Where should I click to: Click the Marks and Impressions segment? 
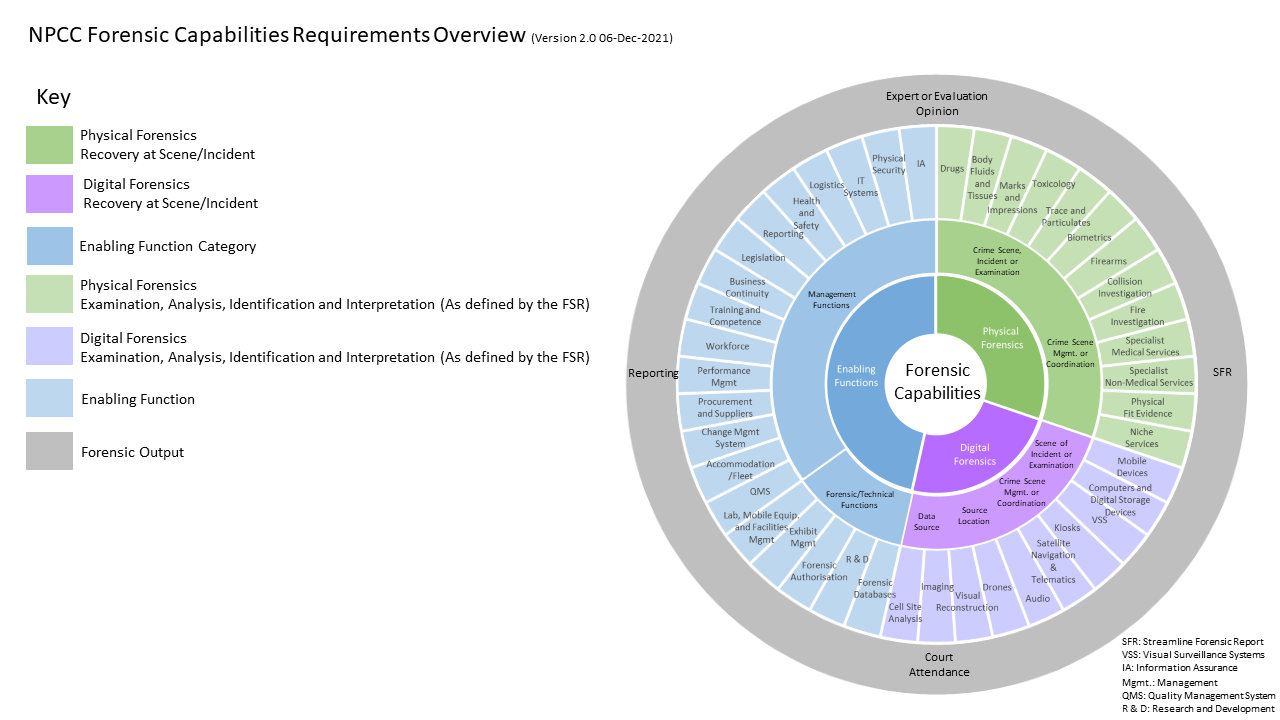coord(1012,198)
